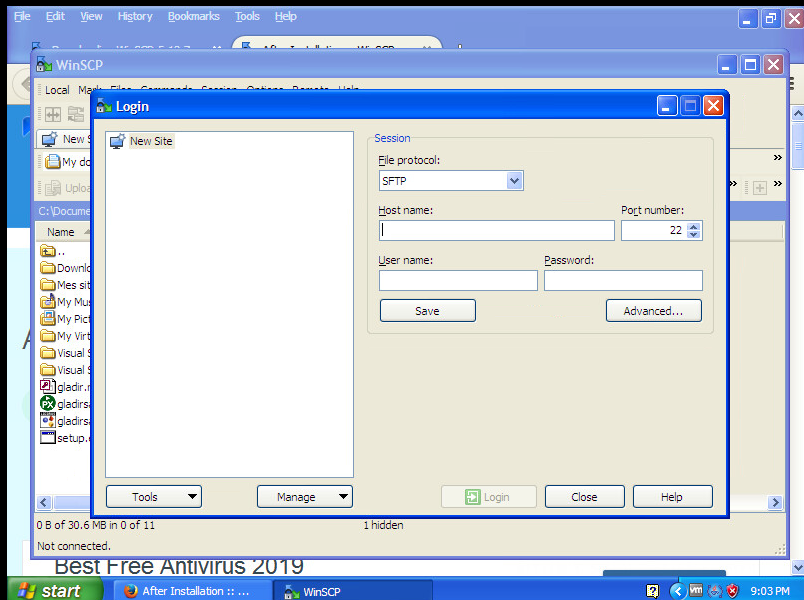Decrease port number with down stepper arrow
The width and height of the screenshot is (804, 600).
point(694,235)
